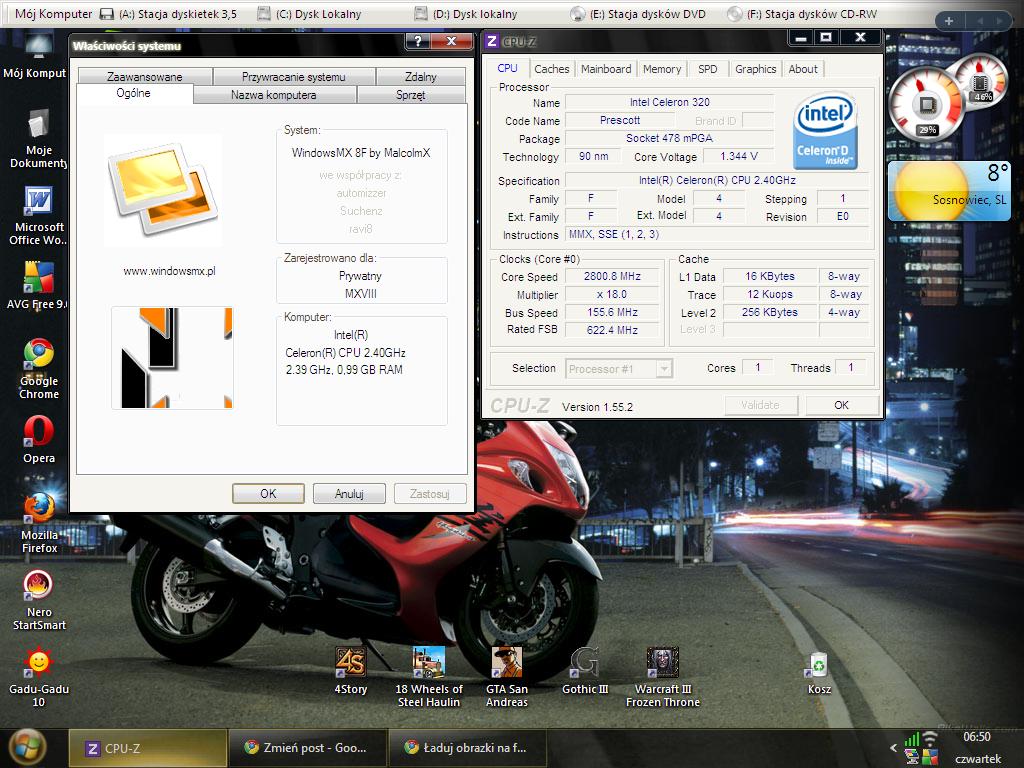Launch Gadu-Gadu 10 messenger icon
1024x768 pixels.
coord(39,662)
